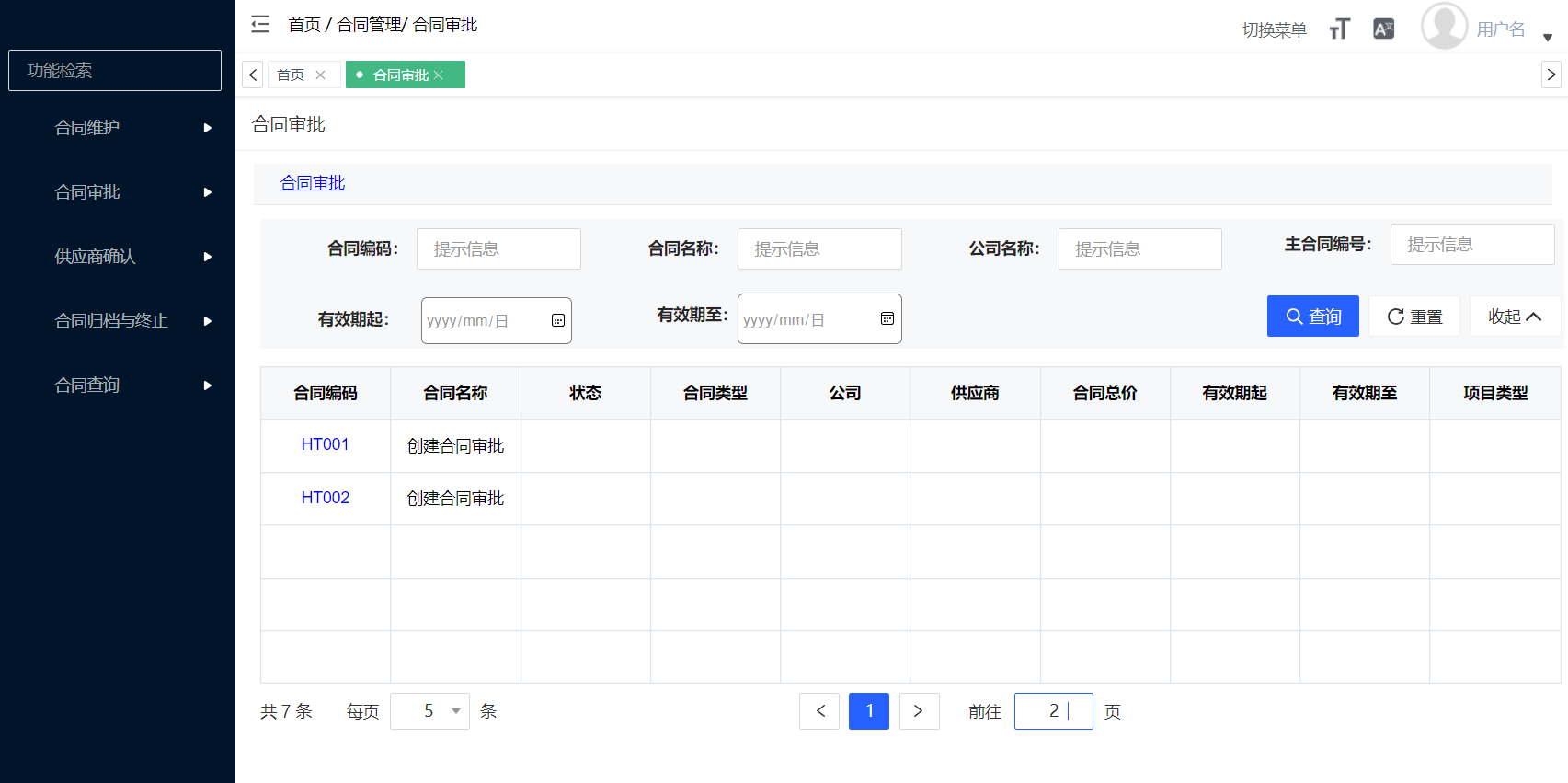Focus the 公司名称 input field
The image size is (1568, 783).
coord(1140,248)
